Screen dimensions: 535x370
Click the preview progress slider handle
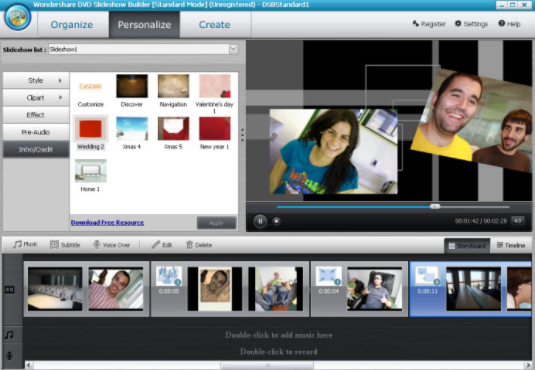[x=435, y=207]
